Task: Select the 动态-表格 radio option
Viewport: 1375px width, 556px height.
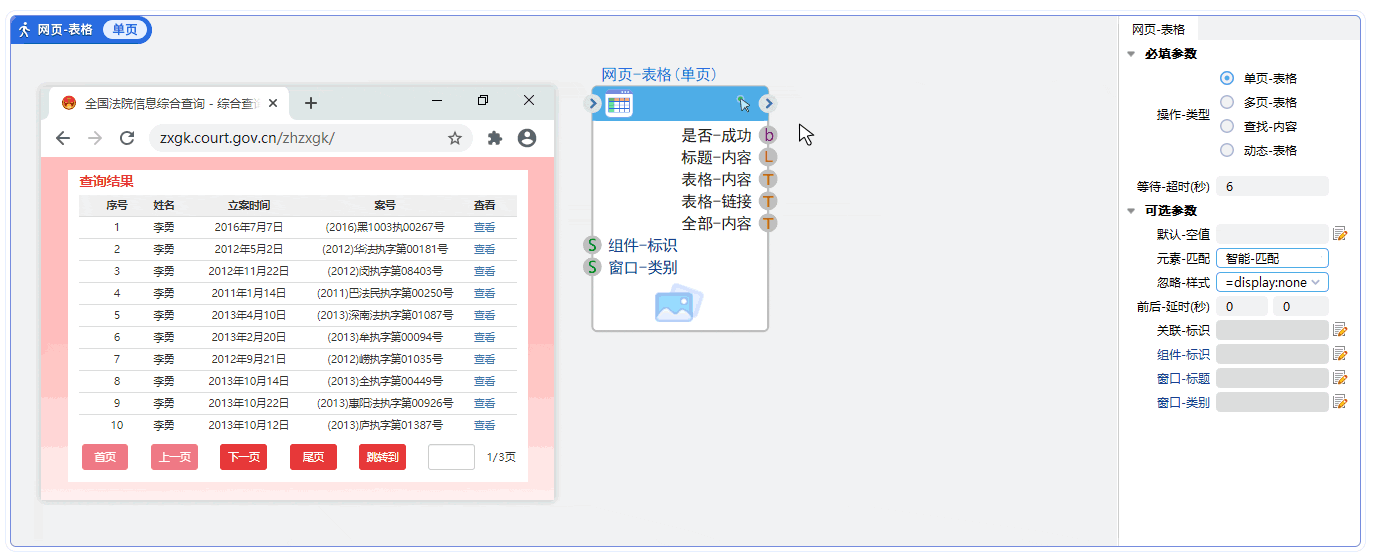Action: 1227,150
